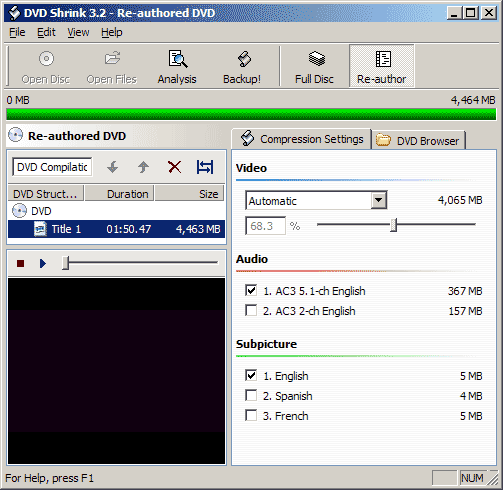Click the move down arrow icon
503x490 pixels.
(x=113, y=167)
